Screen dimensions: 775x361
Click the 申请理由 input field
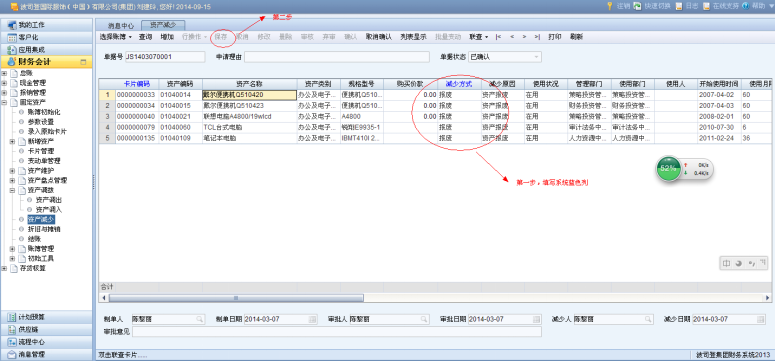(x=337, y=57)
